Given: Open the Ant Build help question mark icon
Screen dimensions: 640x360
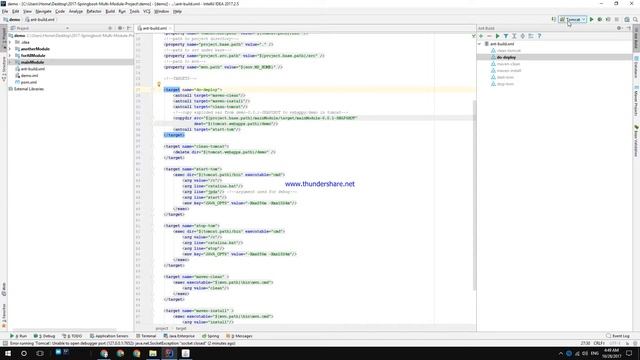Looking at the screenshot, I should coord(539,36).
